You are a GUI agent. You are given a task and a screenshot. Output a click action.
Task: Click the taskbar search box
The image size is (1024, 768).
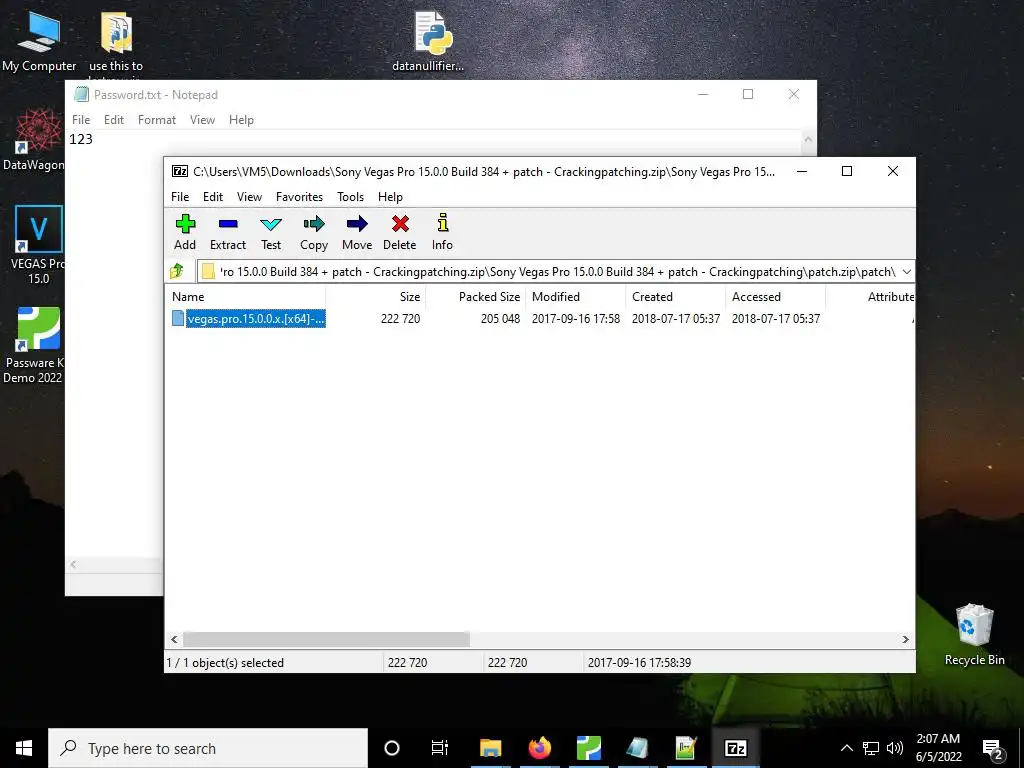point(208,748)
